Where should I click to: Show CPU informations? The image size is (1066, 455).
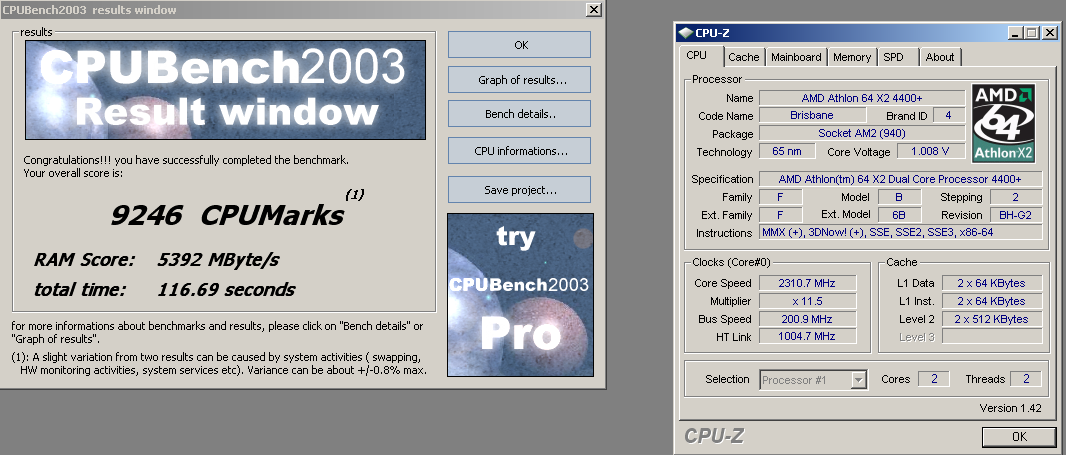click(519, 150)
